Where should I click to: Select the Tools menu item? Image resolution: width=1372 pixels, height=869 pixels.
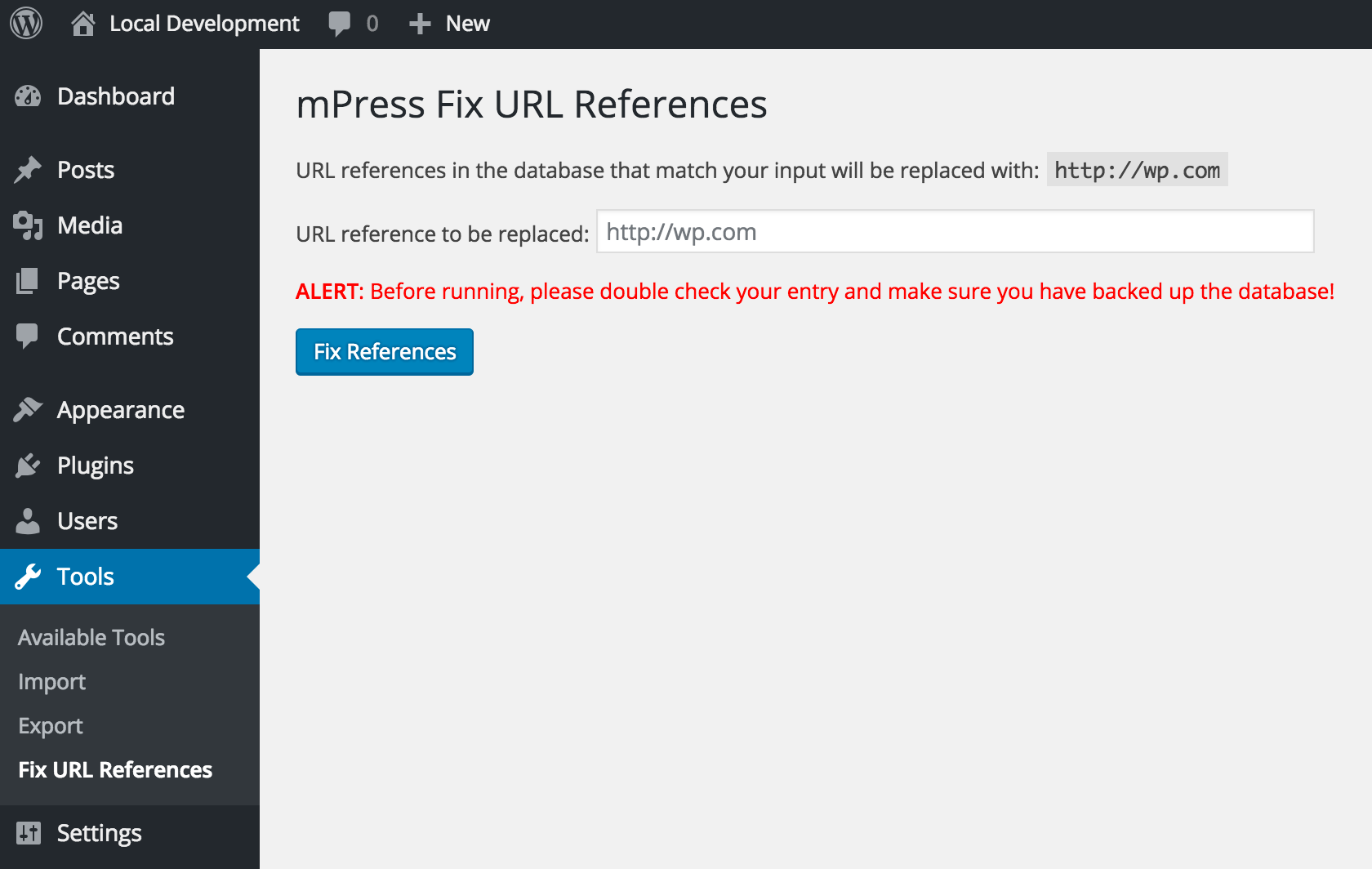[x=86, y=577]
